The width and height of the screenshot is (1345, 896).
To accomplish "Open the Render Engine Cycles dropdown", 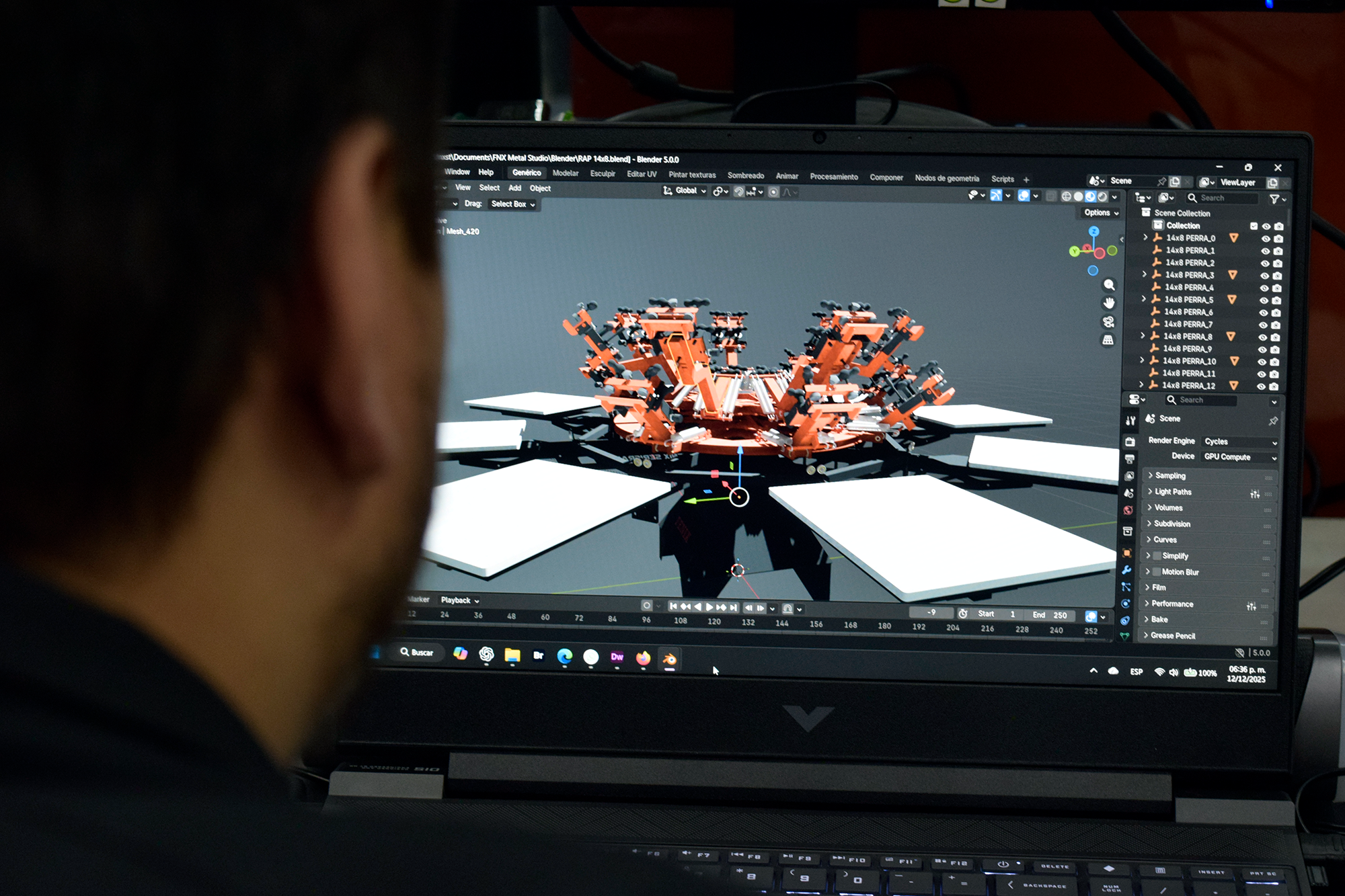I will 1239,442.
